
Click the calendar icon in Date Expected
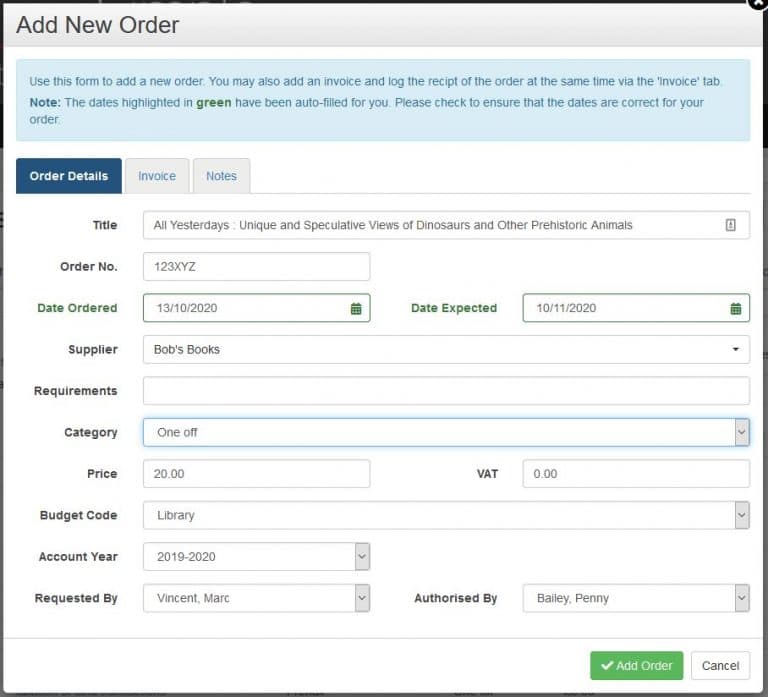[736, 309]
